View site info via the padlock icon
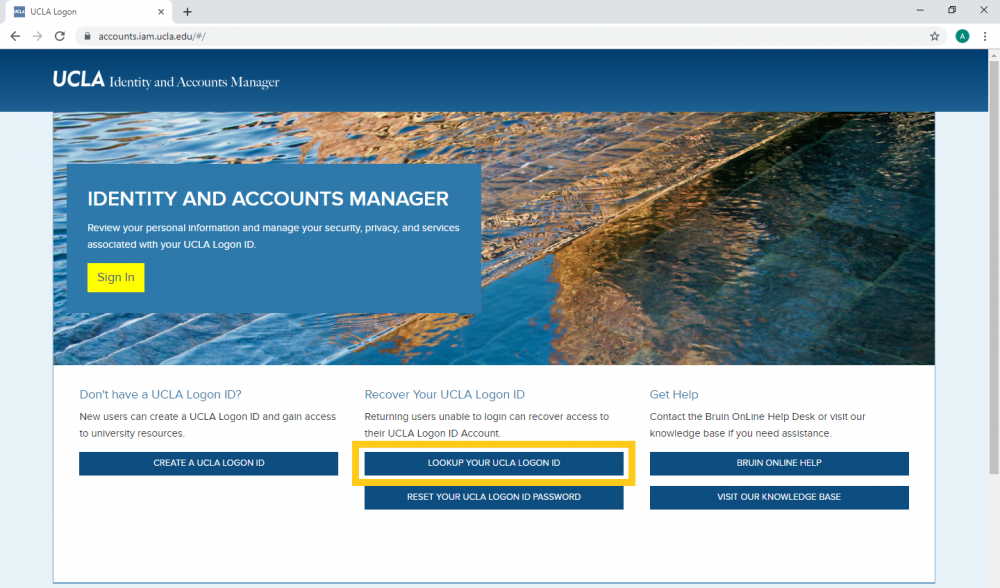The height and width of the screenshot is (588, 1000). point(88,36)
